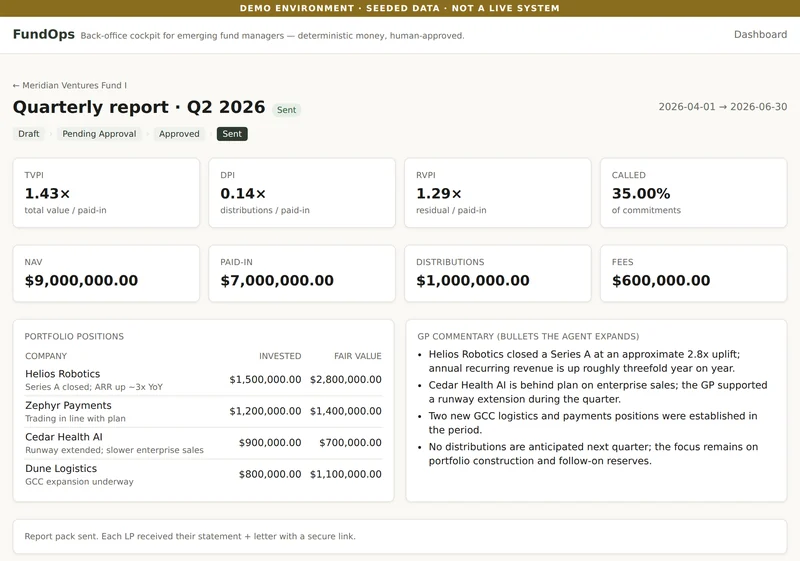800x561 pixels.
Task: Click the FundOps logo text
Action: coord(44,34)
